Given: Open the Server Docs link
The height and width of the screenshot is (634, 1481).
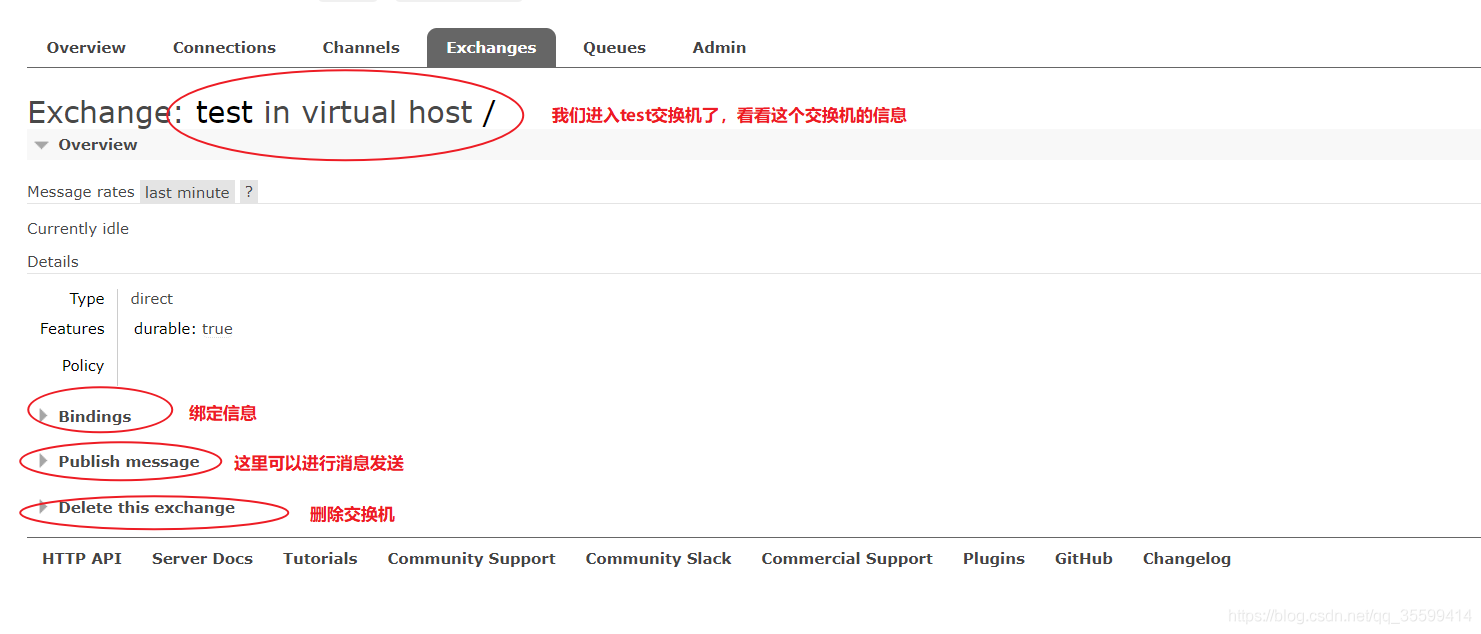Looking at the screenshot, I should coord(202,559).
